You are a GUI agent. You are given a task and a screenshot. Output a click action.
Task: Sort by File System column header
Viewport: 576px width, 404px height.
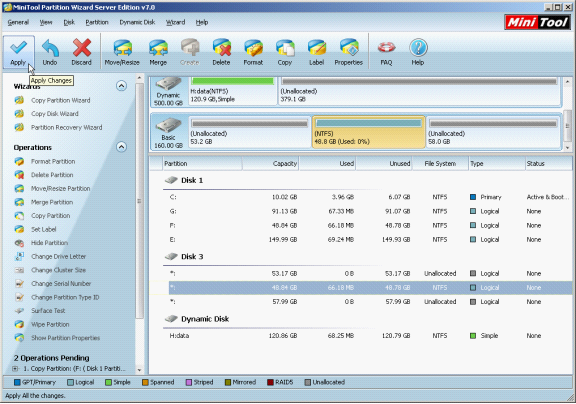[440, 163]
